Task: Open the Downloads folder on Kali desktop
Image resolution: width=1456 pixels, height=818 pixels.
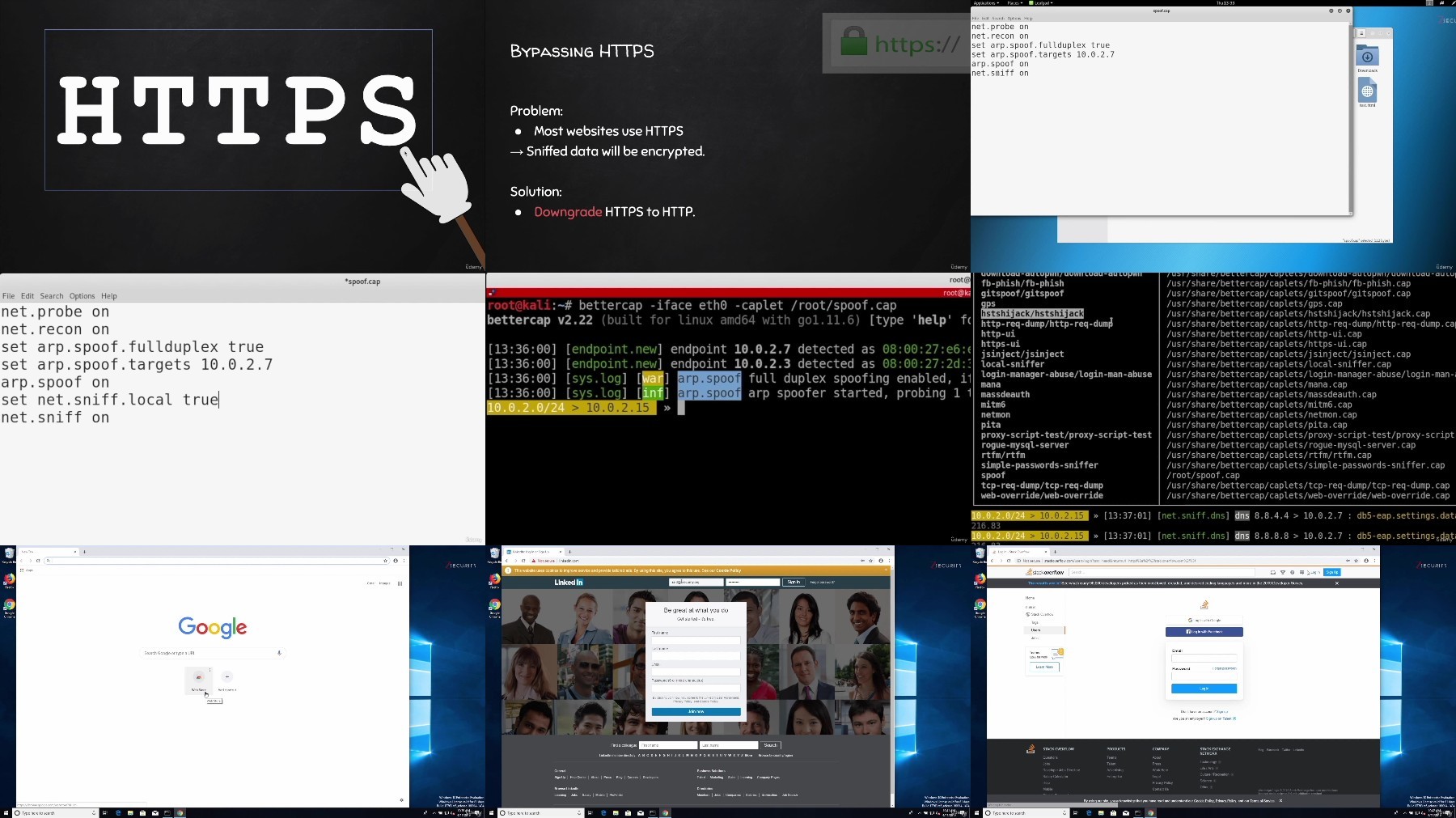Action: pos(1367,58)
